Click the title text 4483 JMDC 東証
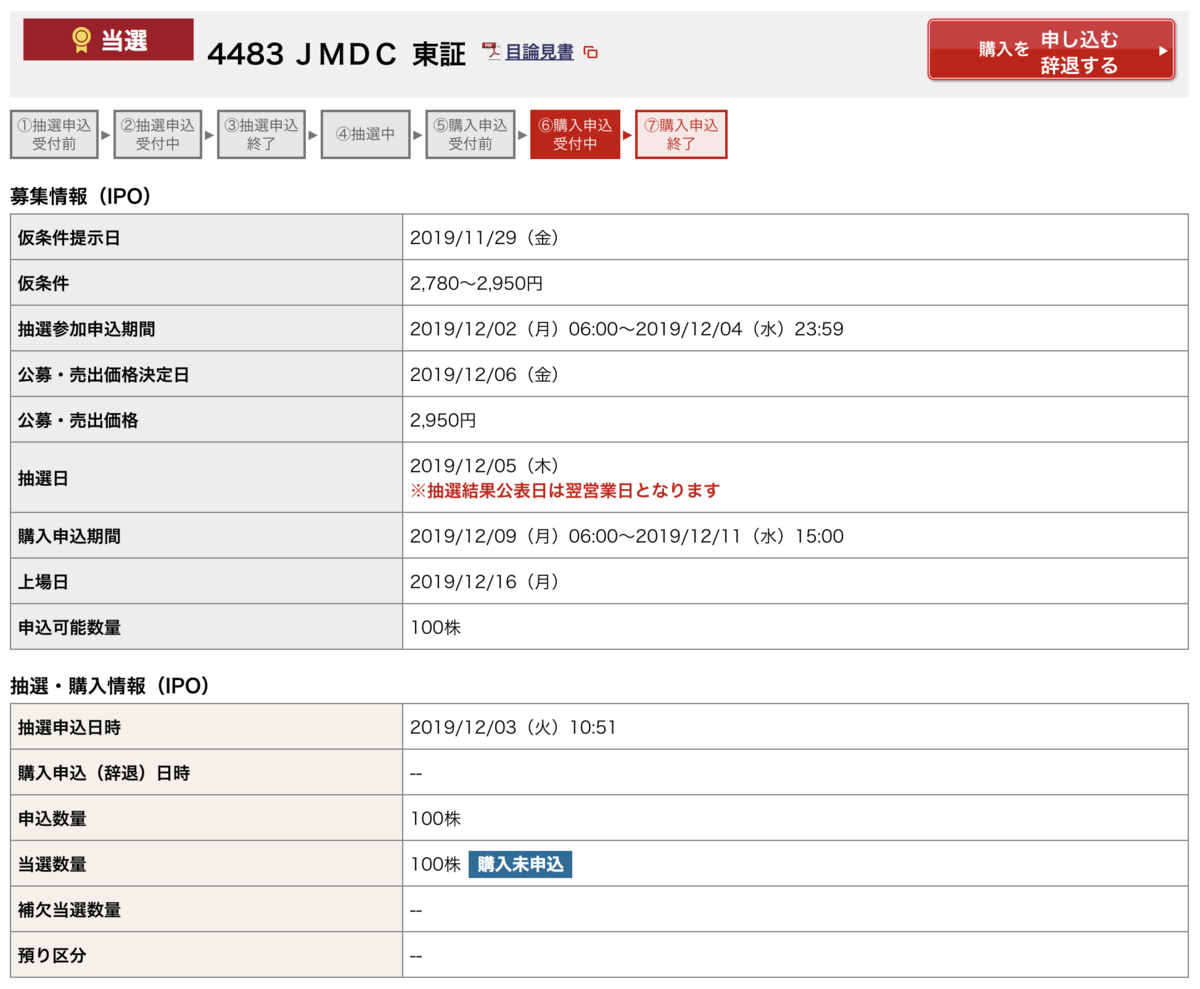 (x=336, y=54)
